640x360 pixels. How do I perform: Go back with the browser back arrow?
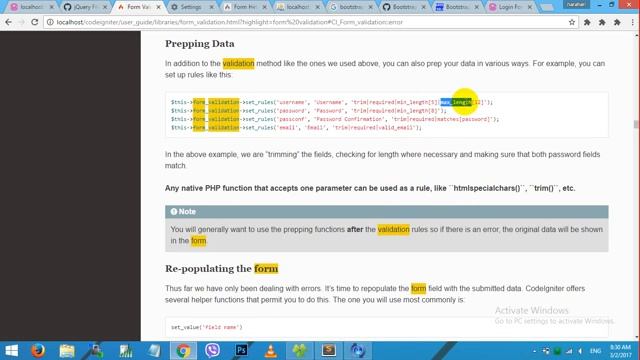click(x=8, y=22)
